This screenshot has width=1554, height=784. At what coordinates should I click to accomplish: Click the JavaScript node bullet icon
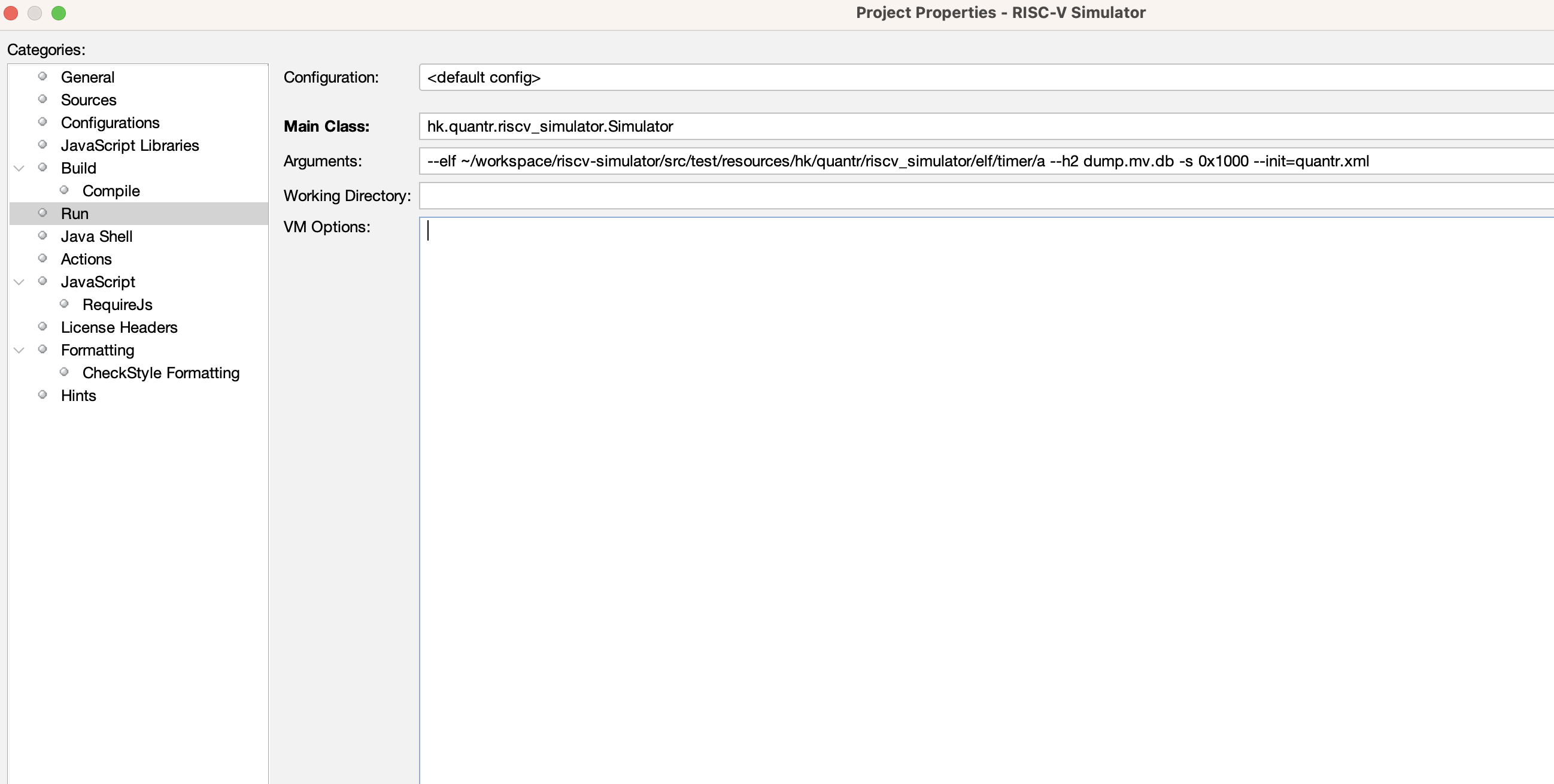pyautogui.click(x=43, y=281)
